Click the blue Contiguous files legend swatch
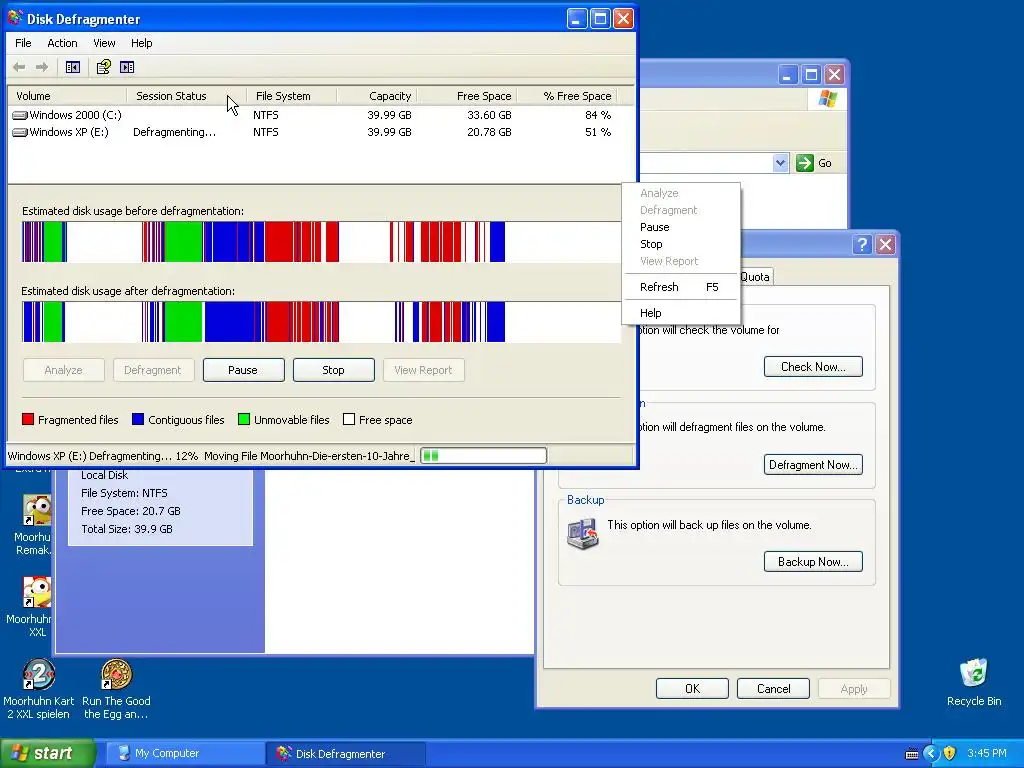This screenshot has height=768, width=1024. [x=138, y=419]
